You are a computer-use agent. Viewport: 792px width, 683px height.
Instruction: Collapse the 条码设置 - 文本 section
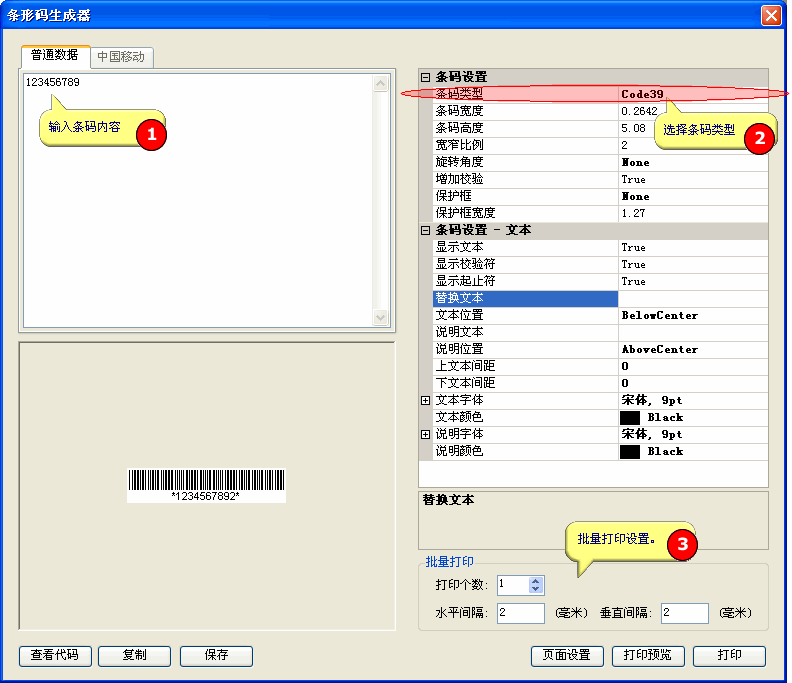[x=425, y=230]
